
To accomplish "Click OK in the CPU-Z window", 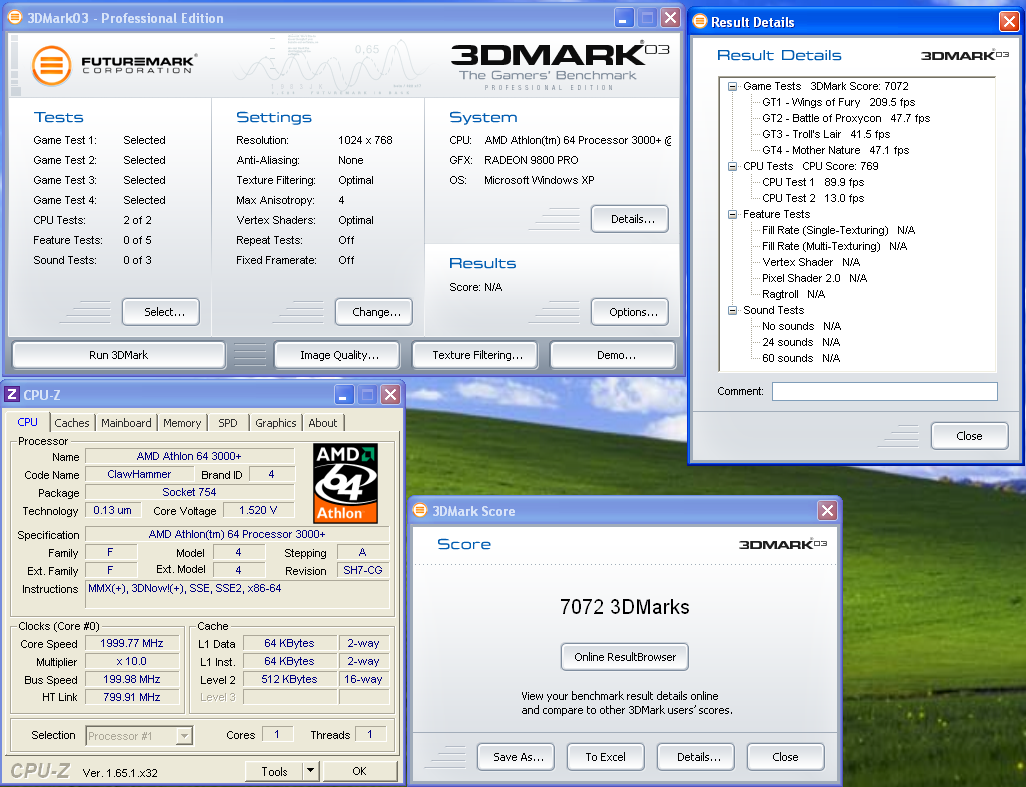I will (359, 771).
